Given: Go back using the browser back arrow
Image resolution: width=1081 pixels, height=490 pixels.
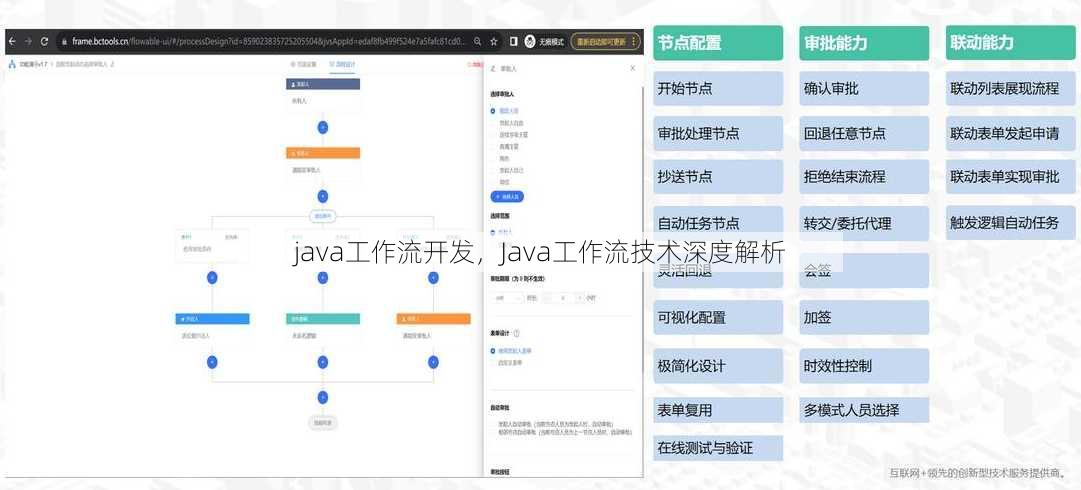Looking at the screenshot, I should 12,41.
